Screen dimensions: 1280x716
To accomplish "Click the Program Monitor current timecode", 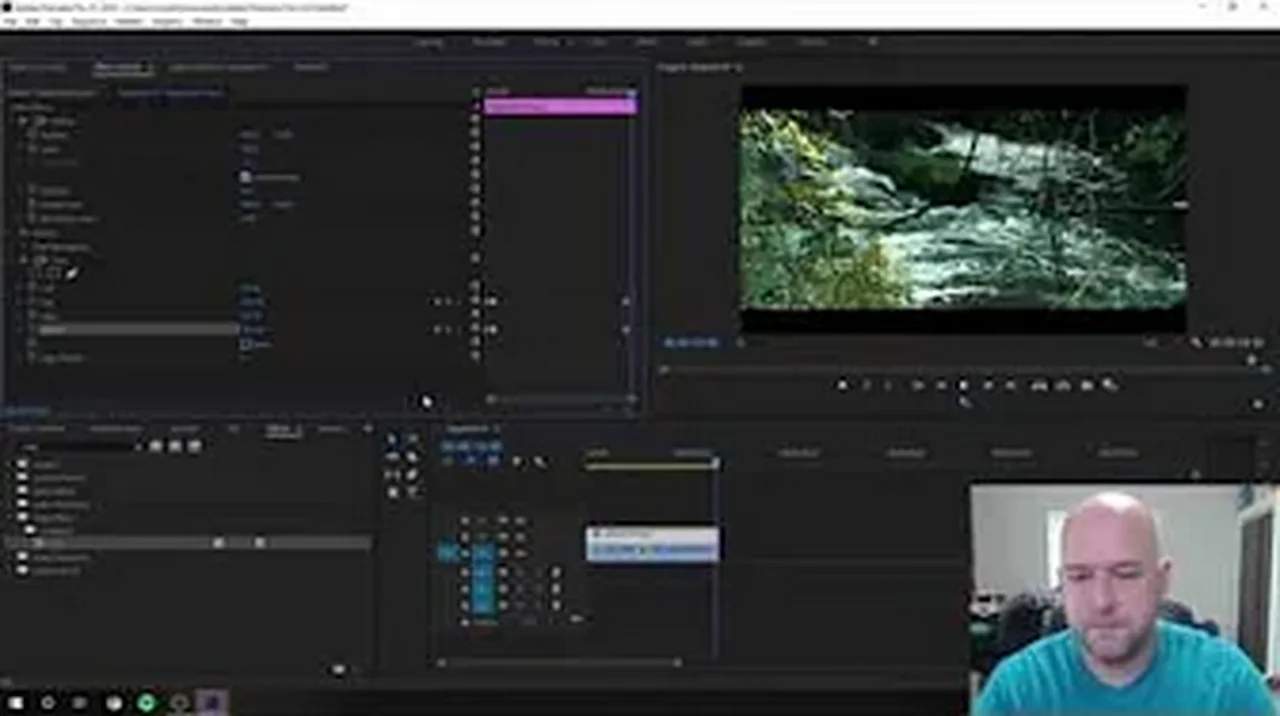I will coord(691,342).
